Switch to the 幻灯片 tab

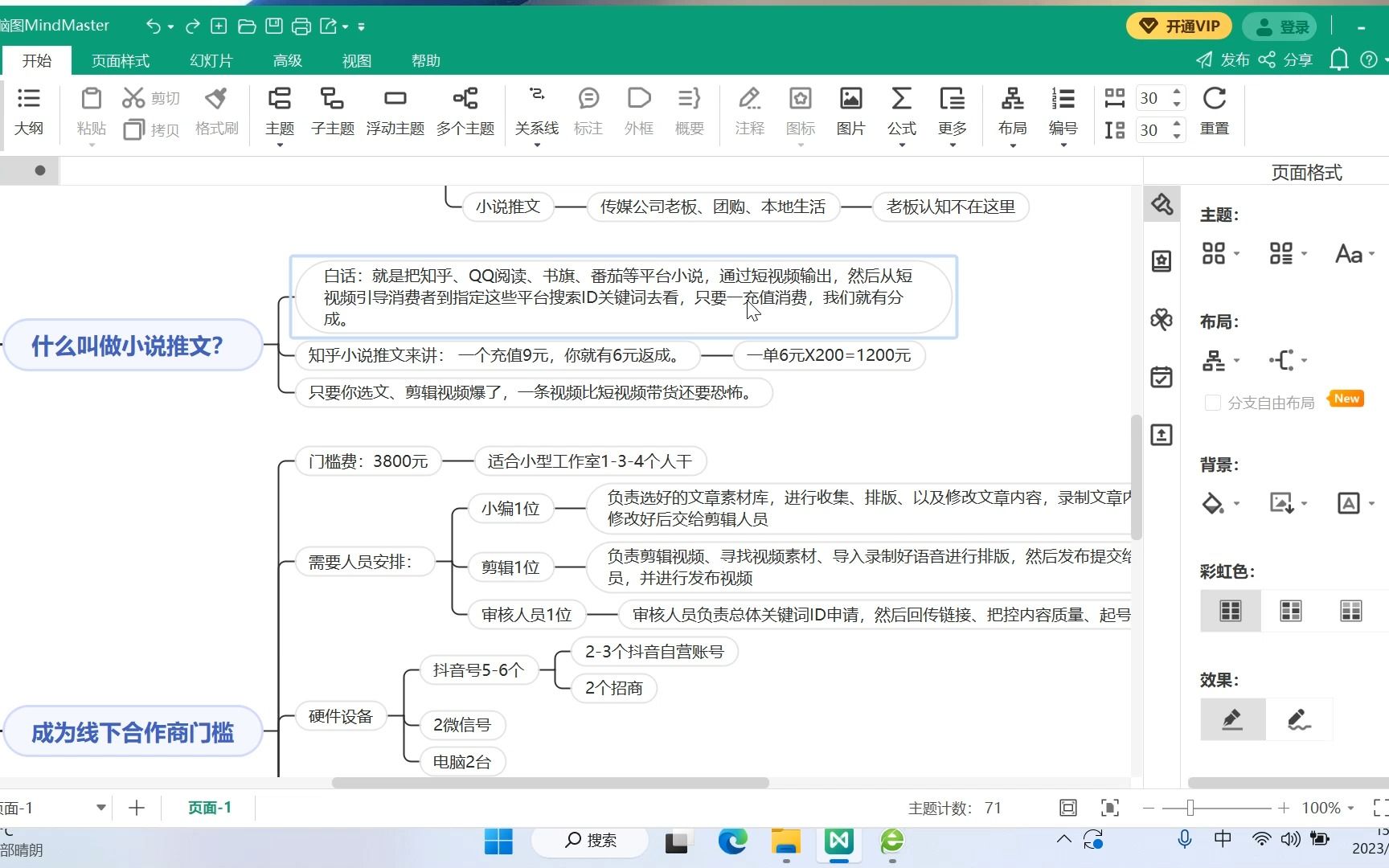click(x=211, y=60)
